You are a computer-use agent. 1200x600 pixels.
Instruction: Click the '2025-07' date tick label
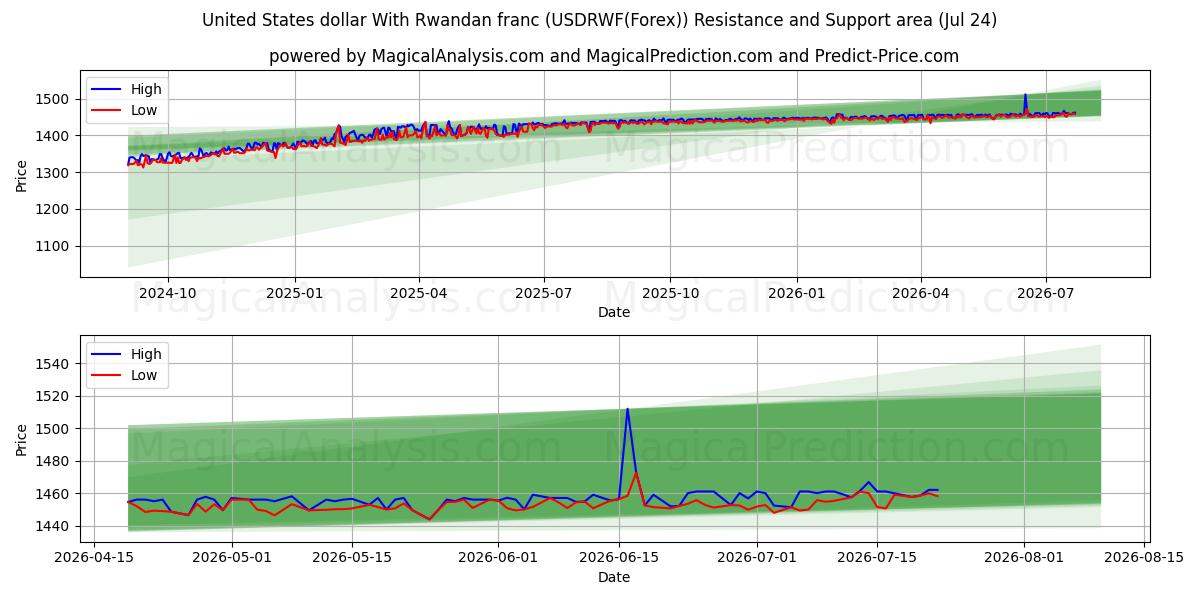(544, 292)
